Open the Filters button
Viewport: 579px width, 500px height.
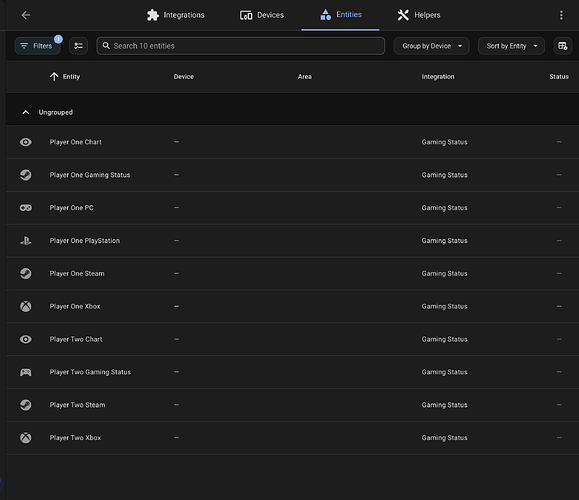pyautogui.click(x=37, y=46)
